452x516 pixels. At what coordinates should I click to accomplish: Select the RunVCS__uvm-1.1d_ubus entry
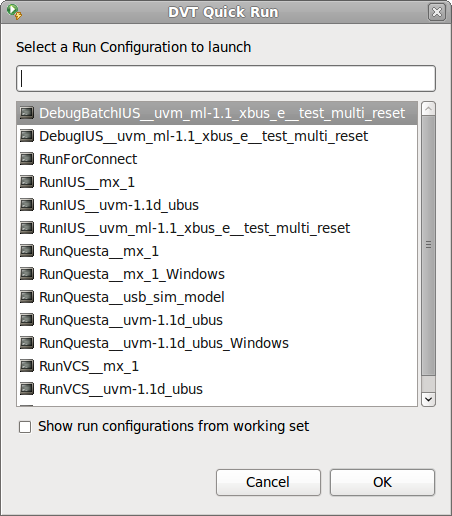217,389
